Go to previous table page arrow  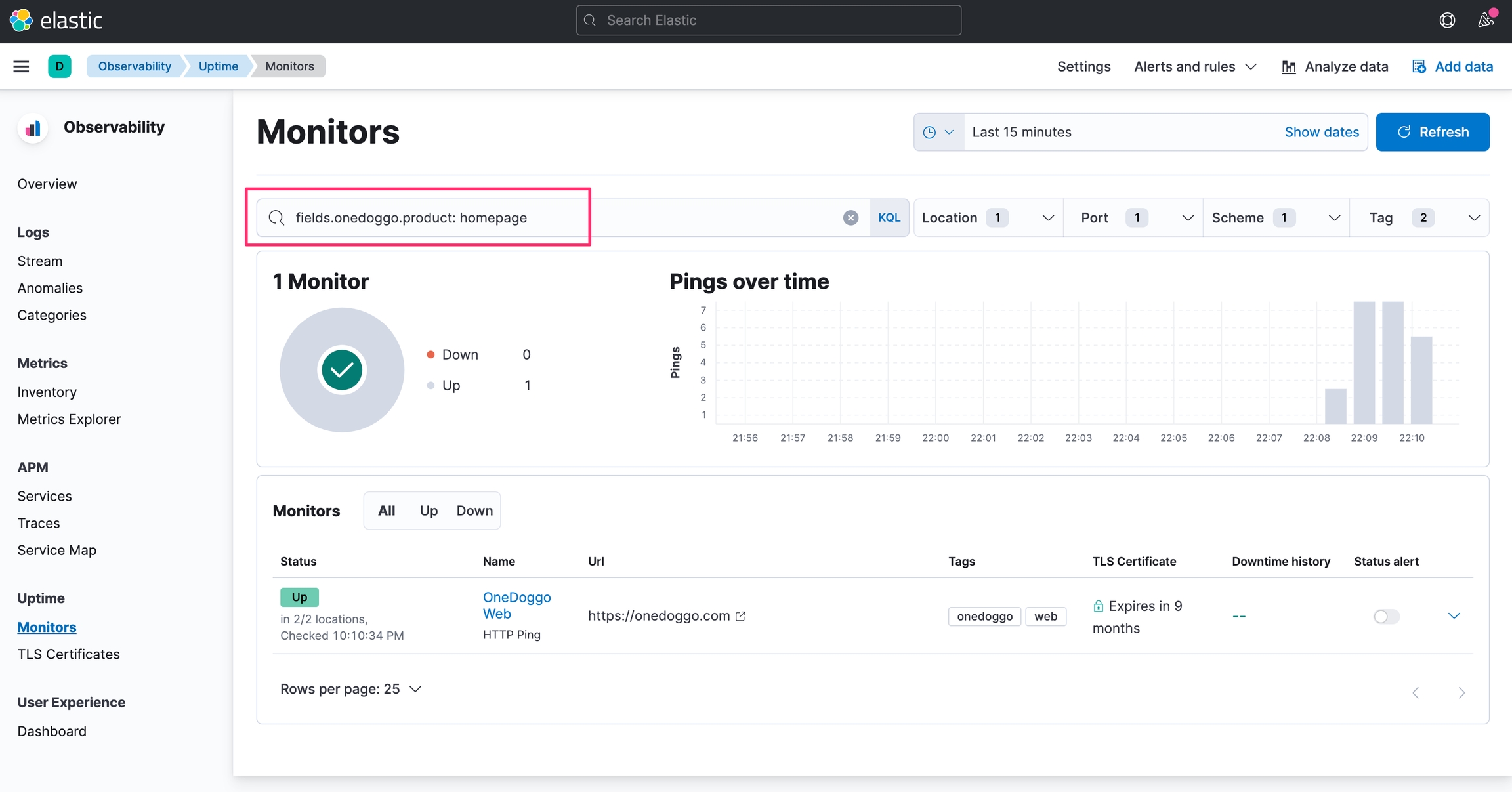tap(1416, 692)
